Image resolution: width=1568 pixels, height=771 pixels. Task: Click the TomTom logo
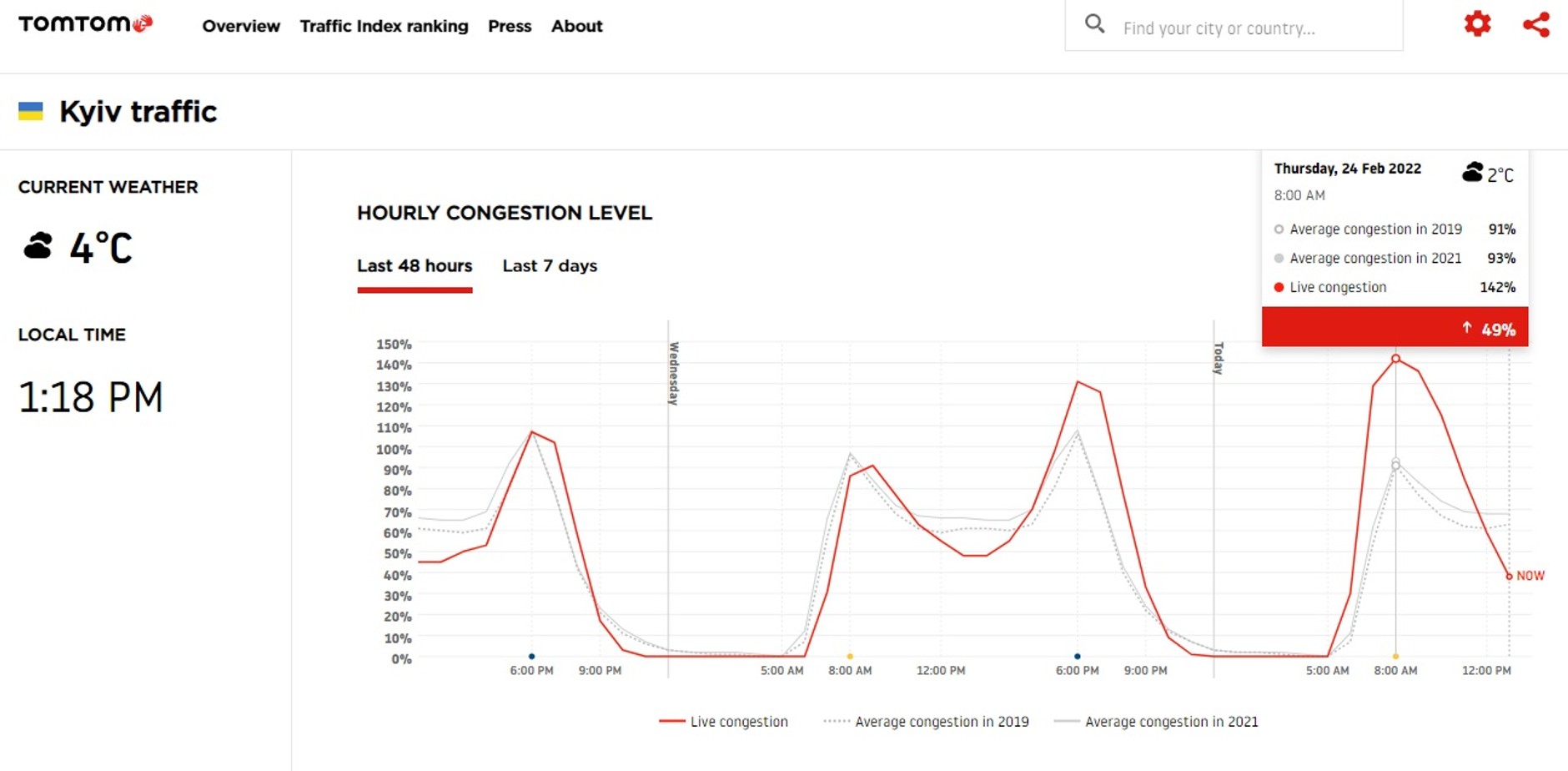(85, 24)
